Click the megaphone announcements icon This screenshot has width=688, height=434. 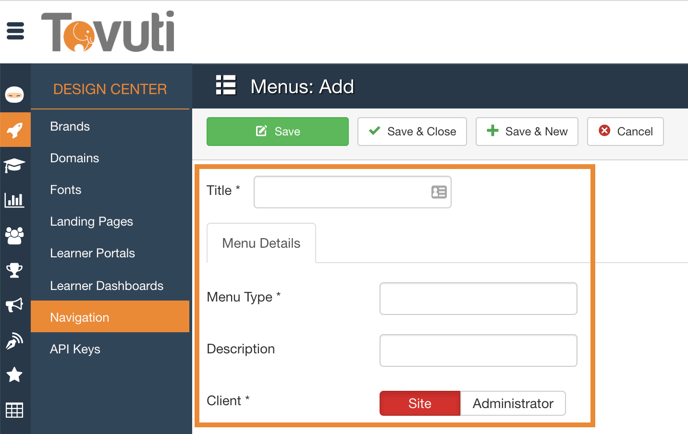[14, 305]
